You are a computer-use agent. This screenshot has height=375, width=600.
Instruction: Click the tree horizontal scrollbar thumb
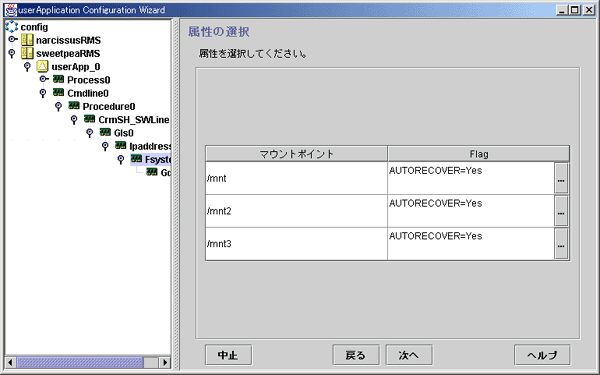point(80,362)
